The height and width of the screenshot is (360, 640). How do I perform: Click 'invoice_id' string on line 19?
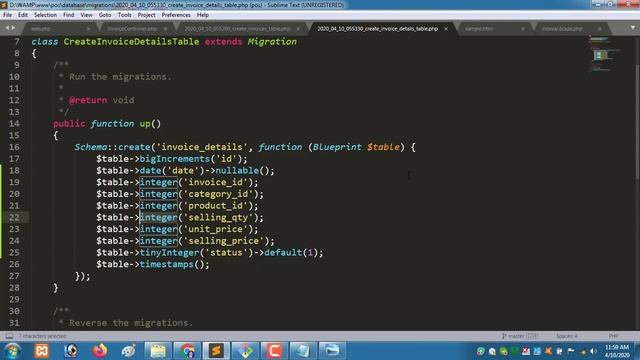(x=216, y=182)
